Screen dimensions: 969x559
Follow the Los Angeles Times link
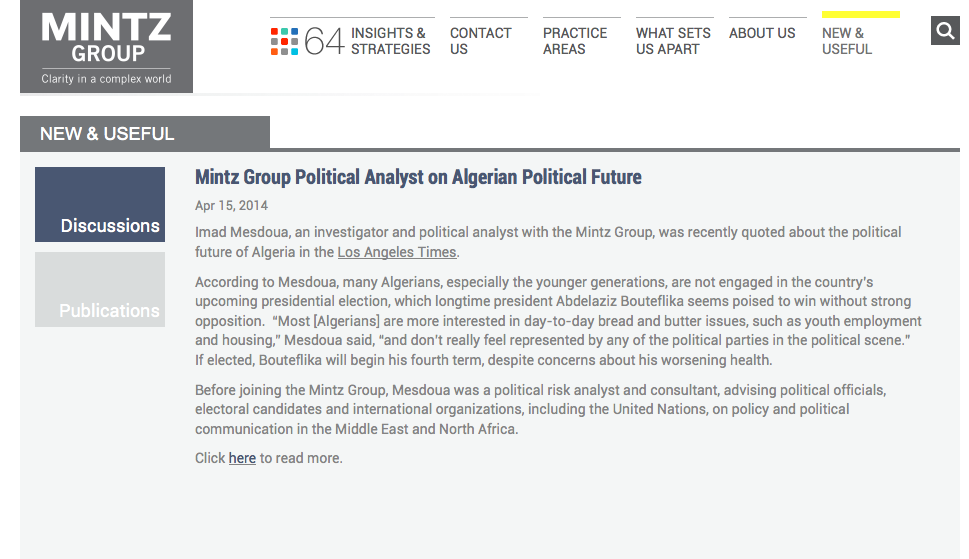pyautogui.click(x=397, y=252)
